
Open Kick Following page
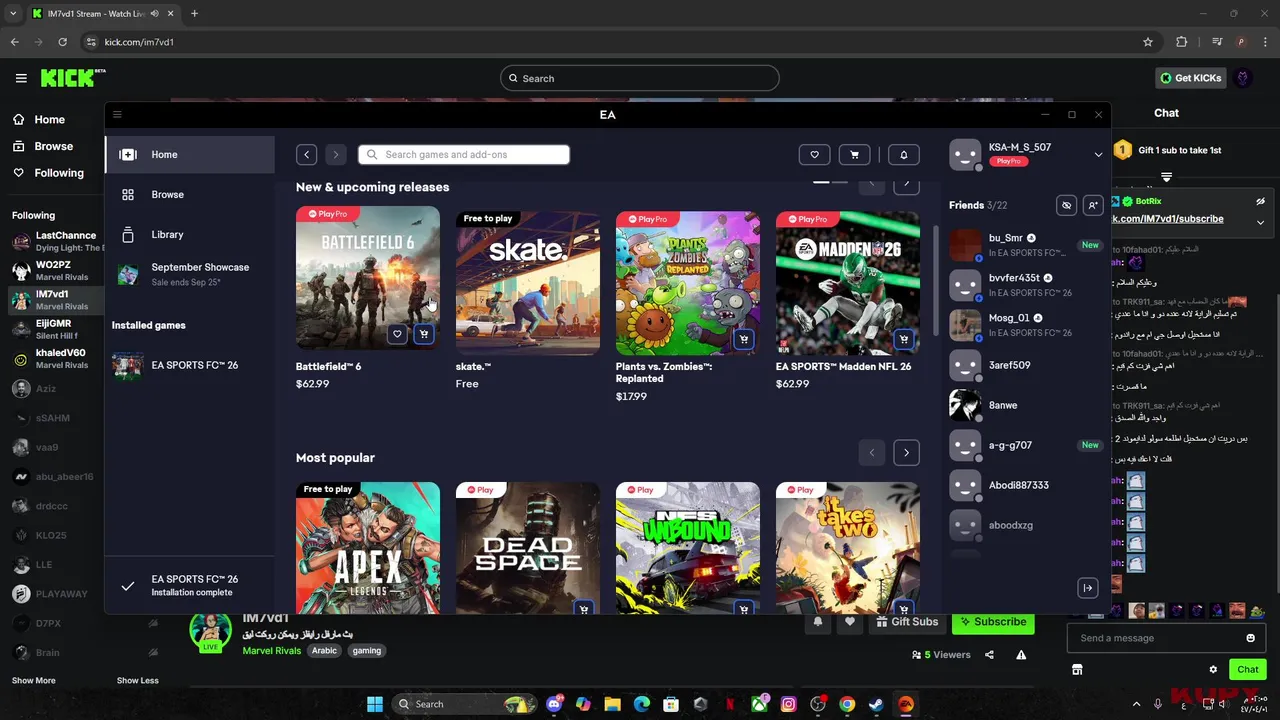tap(48, 173)
